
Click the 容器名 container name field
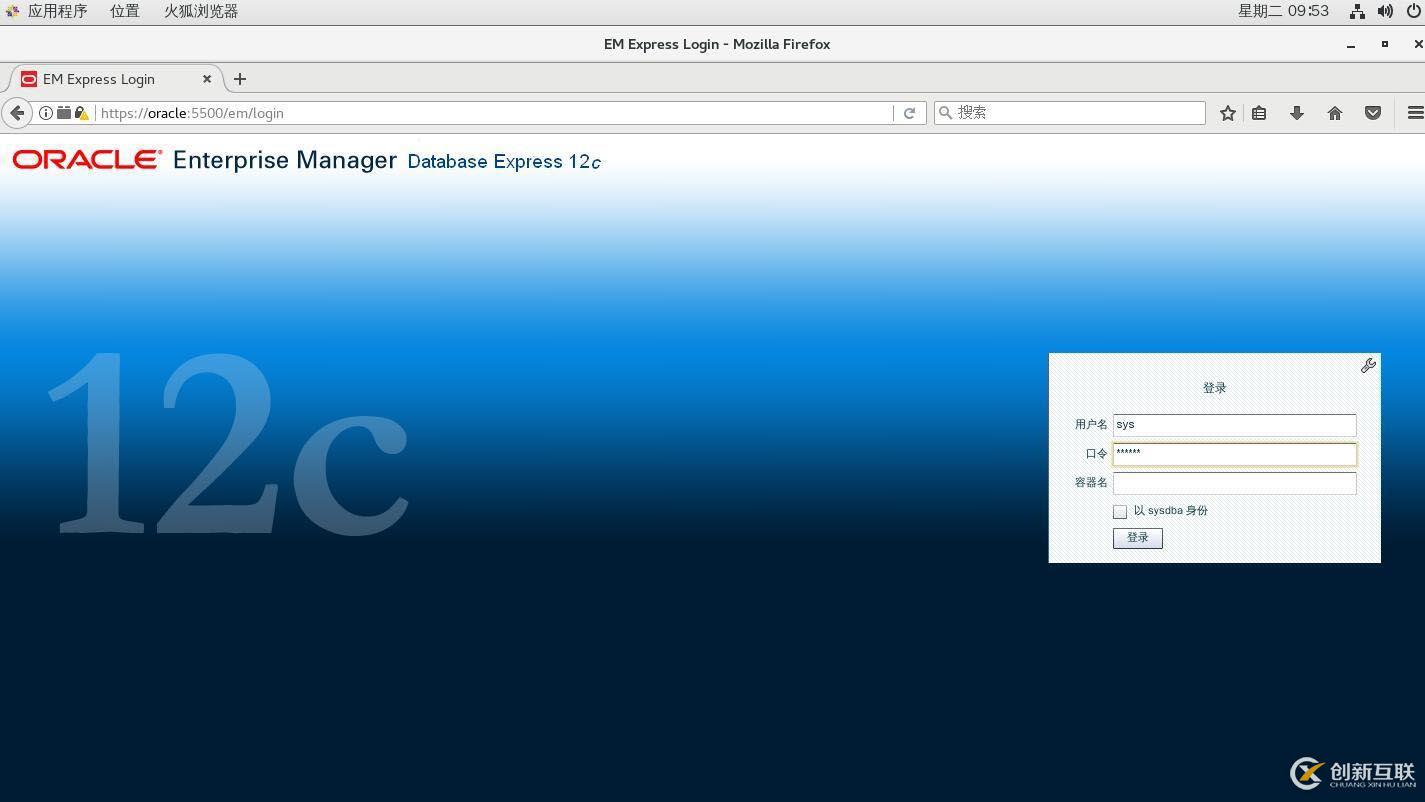point(1234,483)
